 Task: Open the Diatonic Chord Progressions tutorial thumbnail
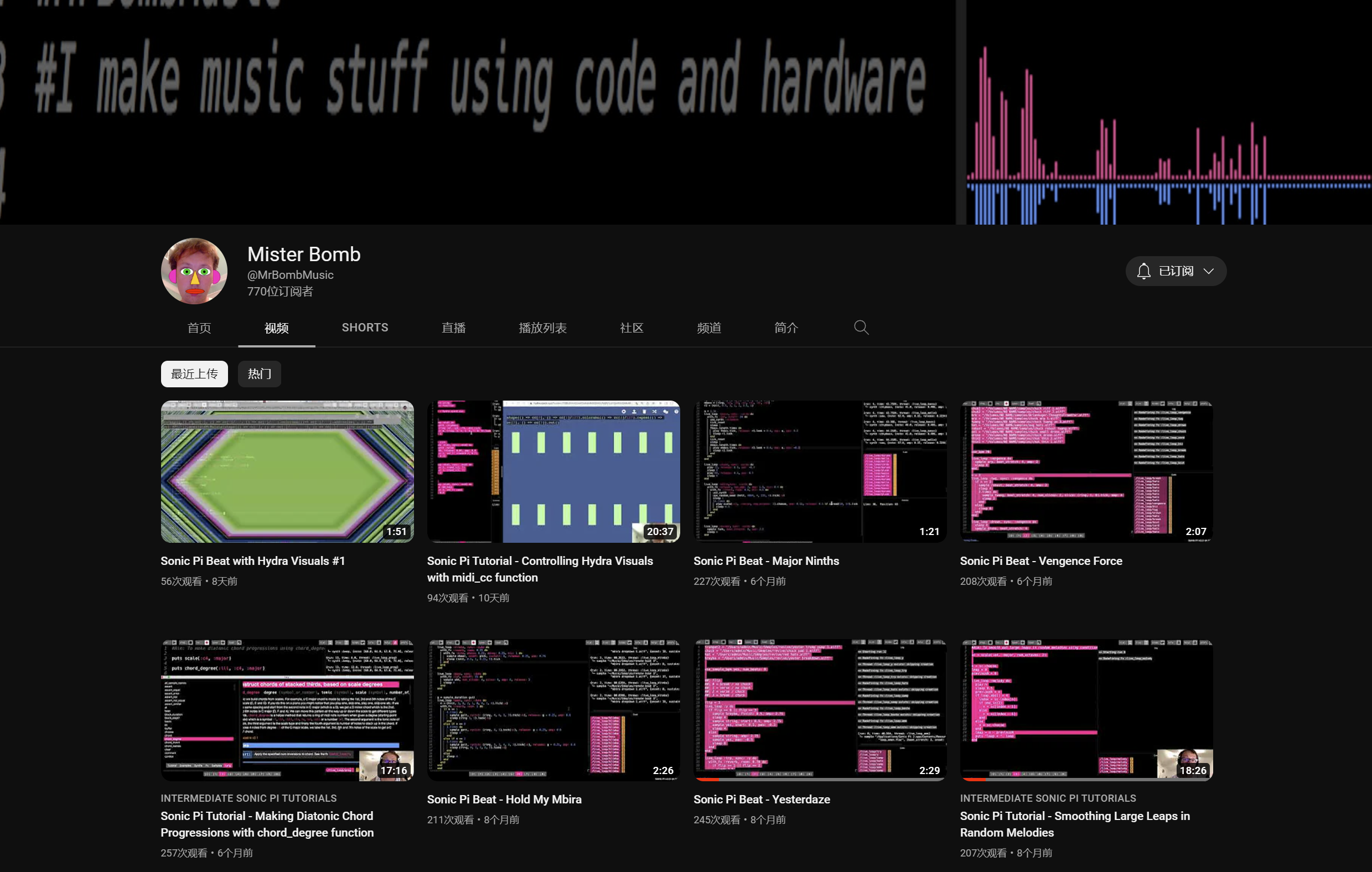point(287,710)
